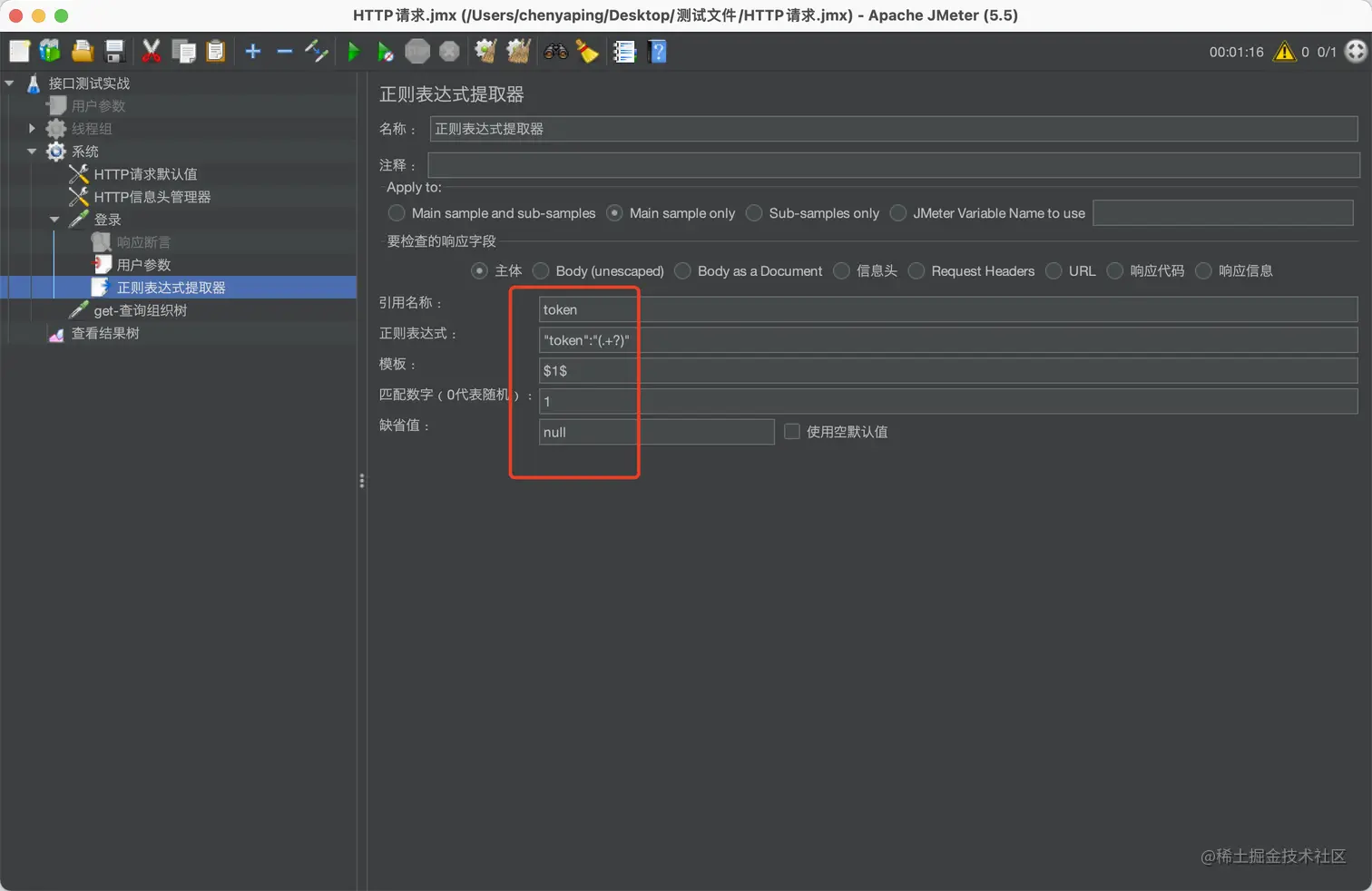
Task: Select 接口测试实战 test plan node
Action: point(89,83)
